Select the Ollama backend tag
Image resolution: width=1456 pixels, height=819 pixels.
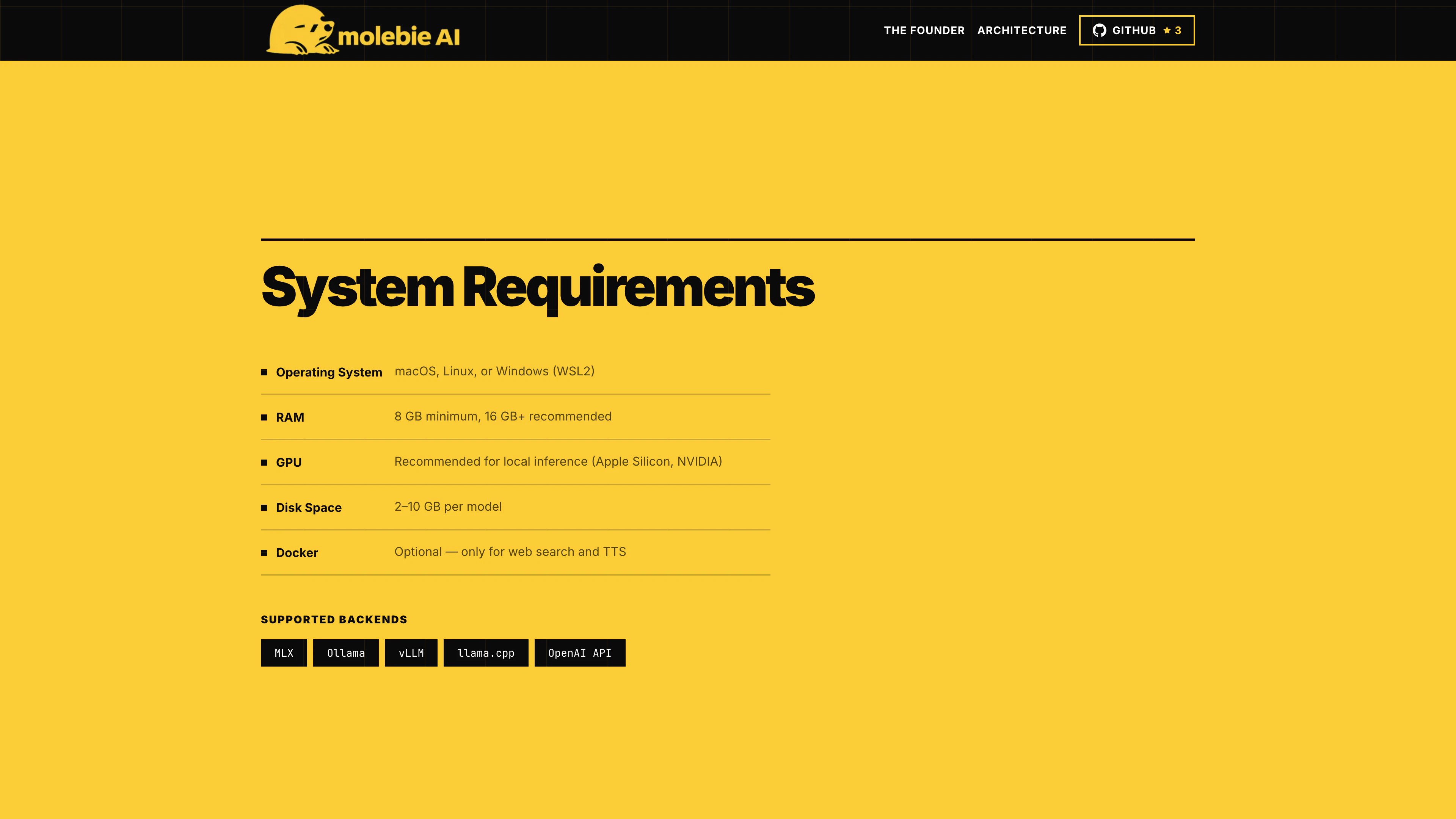point(345,653)
